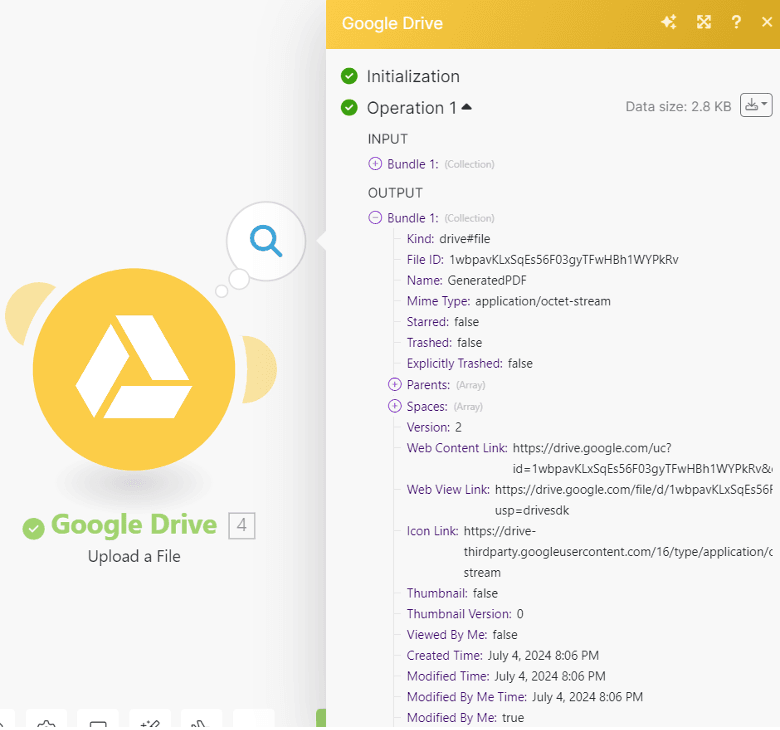Expand the Parents array
Viewport: 780px width, 730px height.
394,385
